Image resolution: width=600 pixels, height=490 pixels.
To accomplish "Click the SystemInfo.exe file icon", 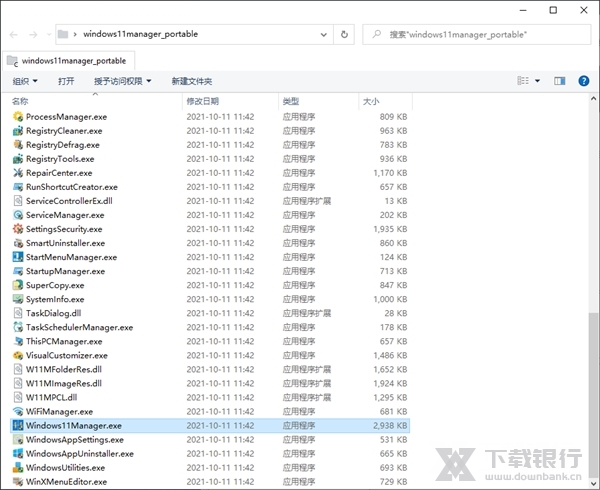I will [x=18, y=299].
